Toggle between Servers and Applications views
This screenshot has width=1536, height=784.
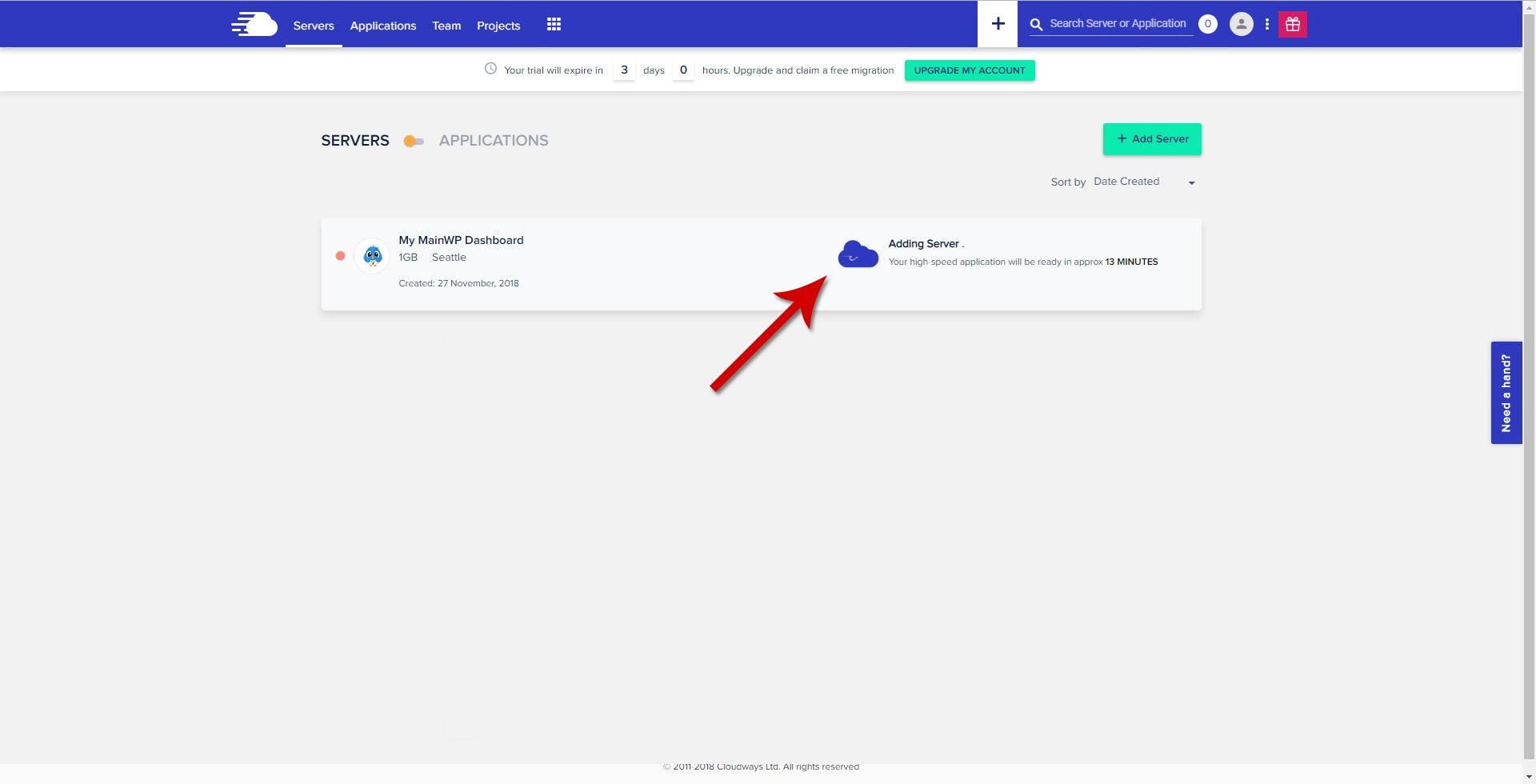414,140
